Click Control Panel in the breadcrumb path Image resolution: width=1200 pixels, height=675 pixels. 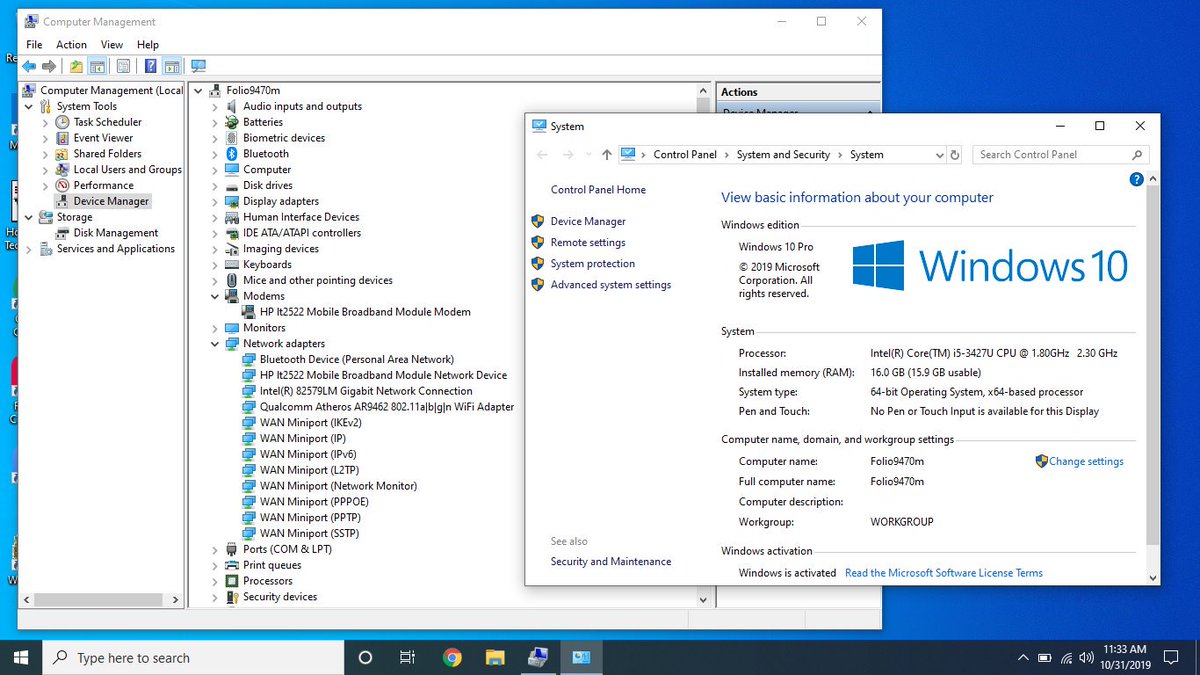[x=685, y=155]
